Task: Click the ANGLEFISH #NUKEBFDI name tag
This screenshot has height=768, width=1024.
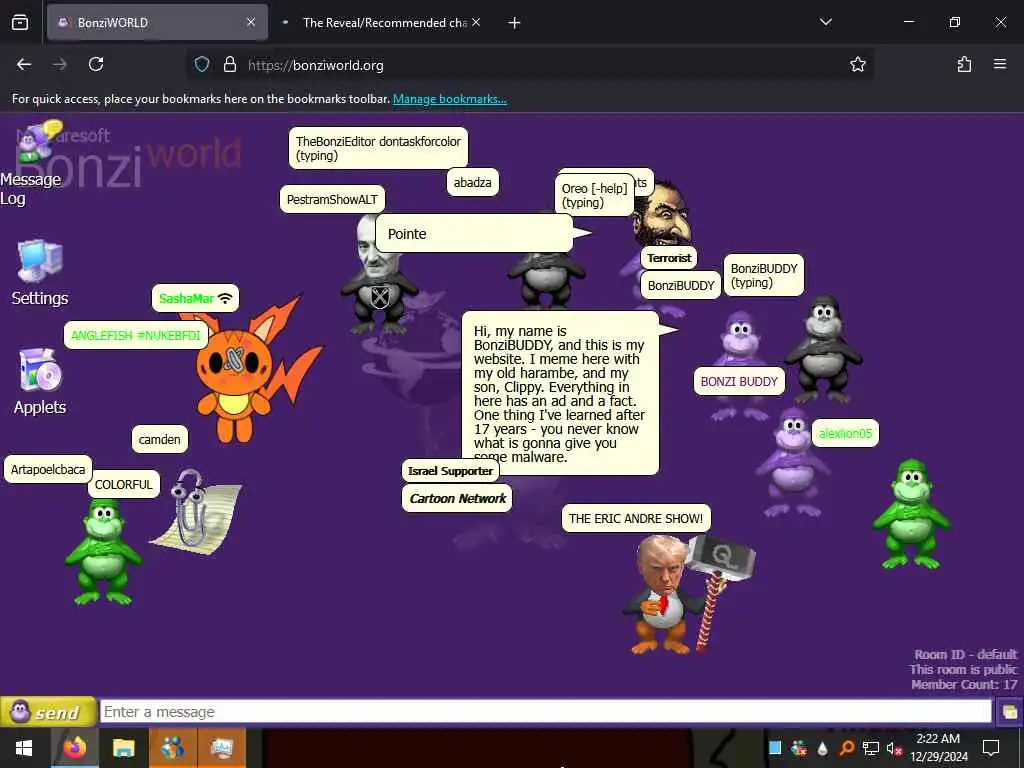Action: (x=136, y=335)
